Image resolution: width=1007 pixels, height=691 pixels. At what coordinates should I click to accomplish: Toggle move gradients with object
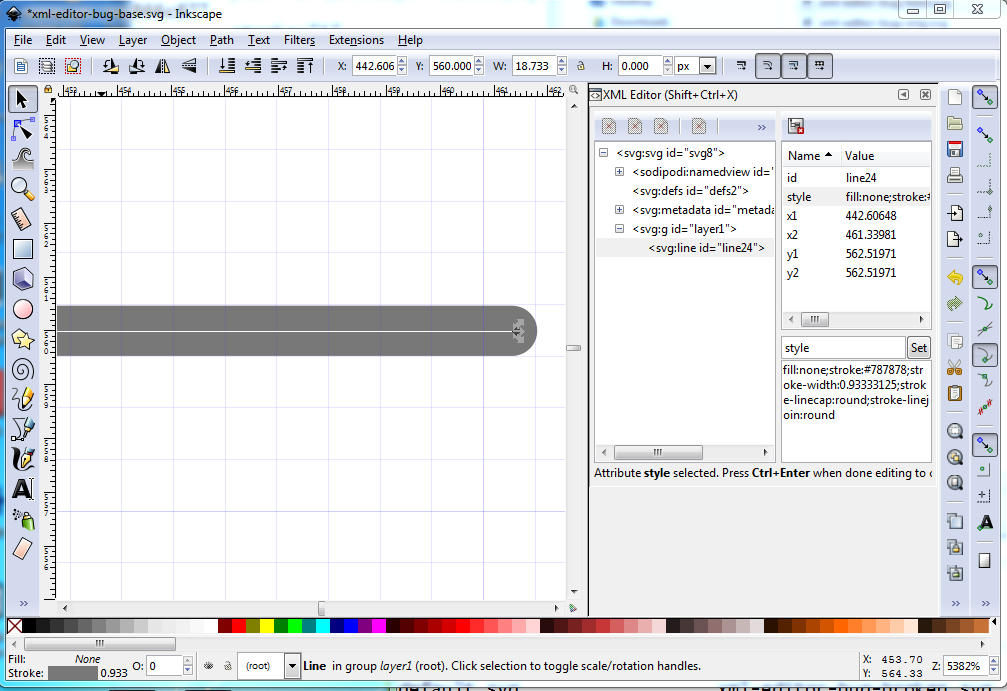click(x=794, y=66)
